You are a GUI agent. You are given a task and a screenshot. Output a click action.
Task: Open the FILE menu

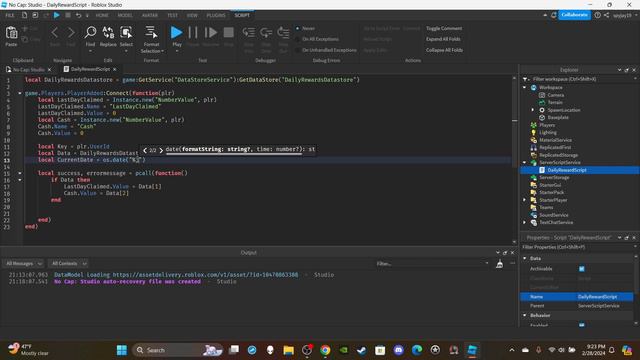10,15
